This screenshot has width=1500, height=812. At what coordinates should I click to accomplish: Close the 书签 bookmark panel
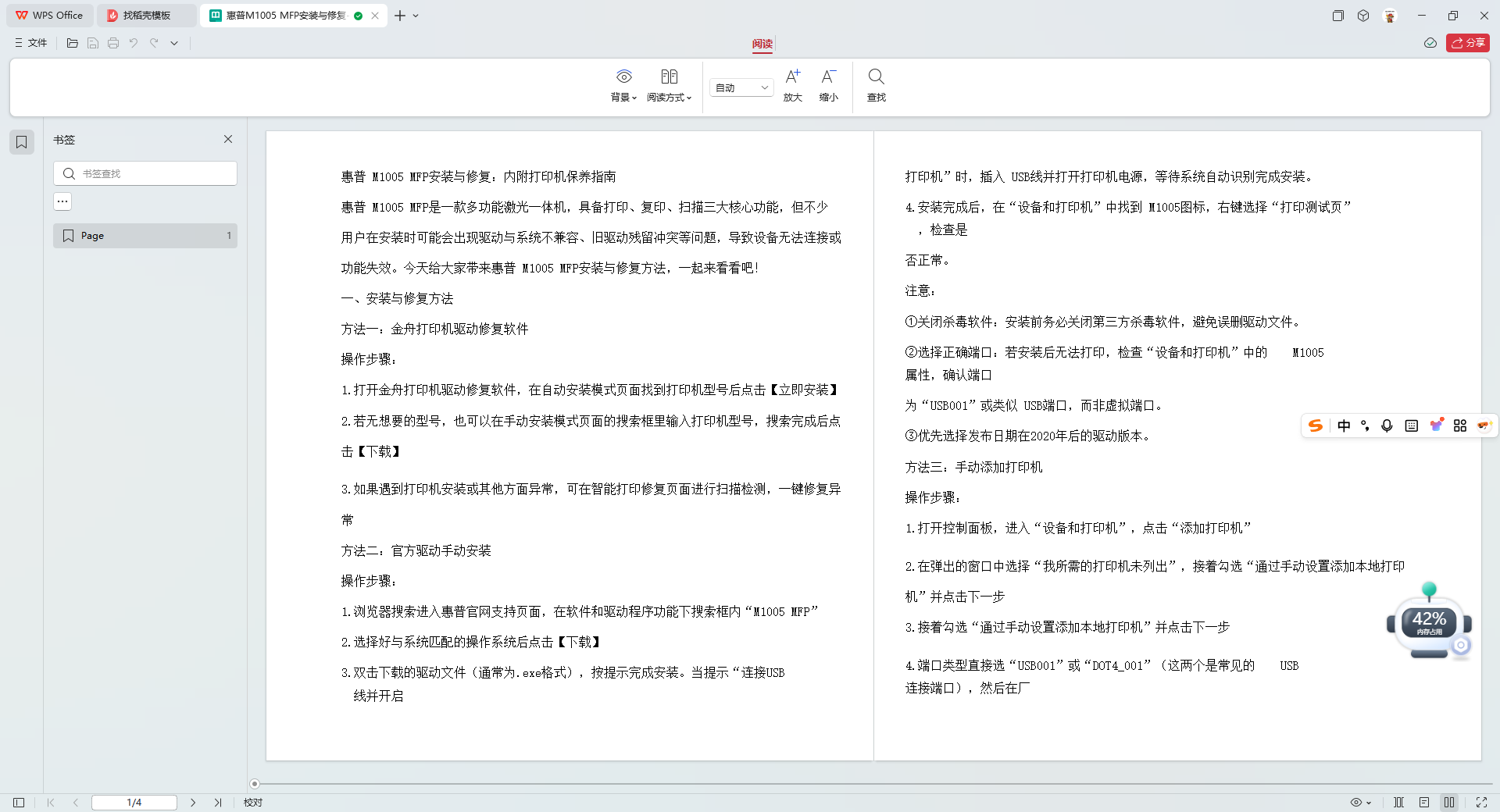point(228,139)
